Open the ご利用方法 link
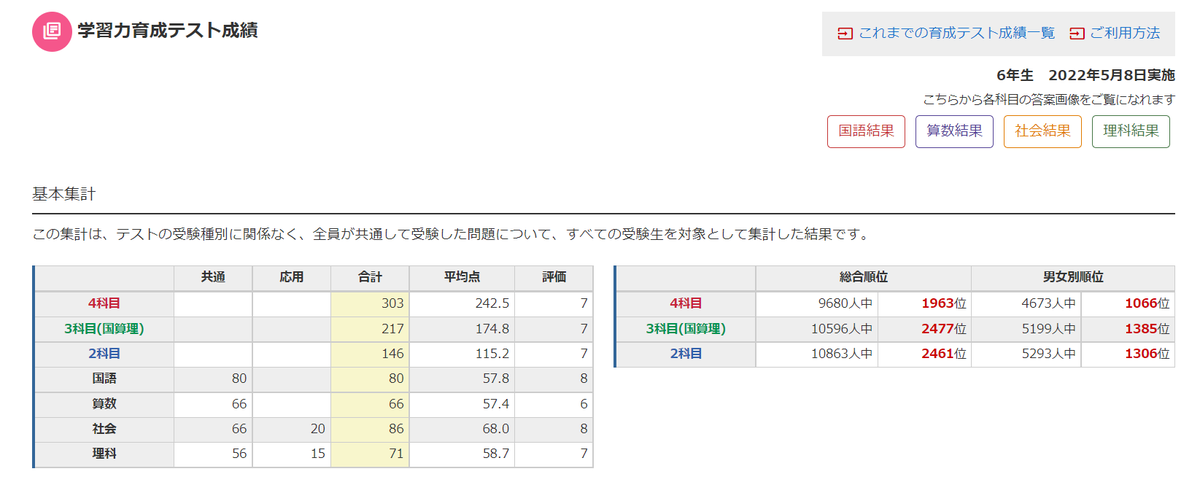The image size is (1200, 493). click(1125, 33)
